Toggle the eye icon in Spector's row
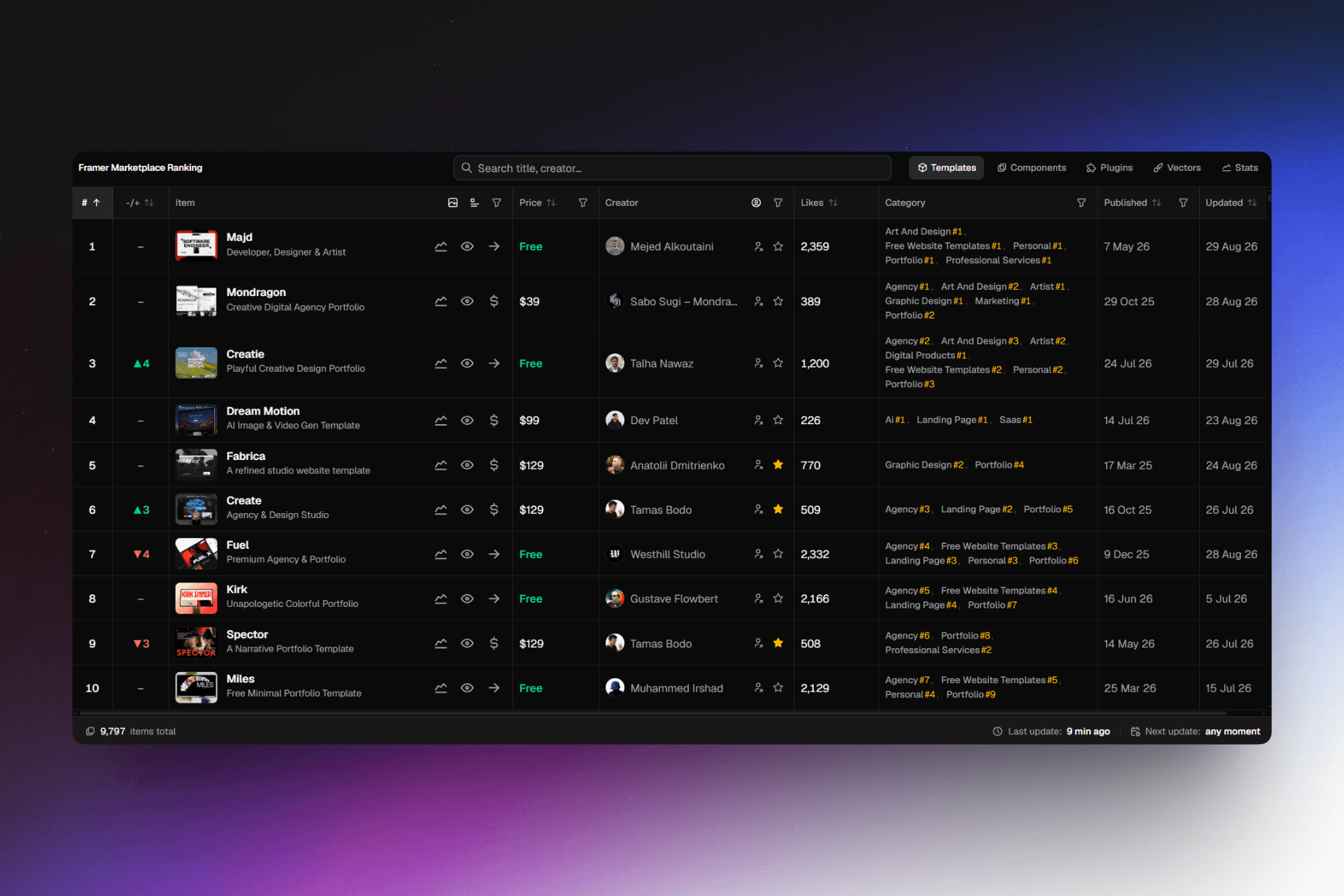 [x=467, y=643]
